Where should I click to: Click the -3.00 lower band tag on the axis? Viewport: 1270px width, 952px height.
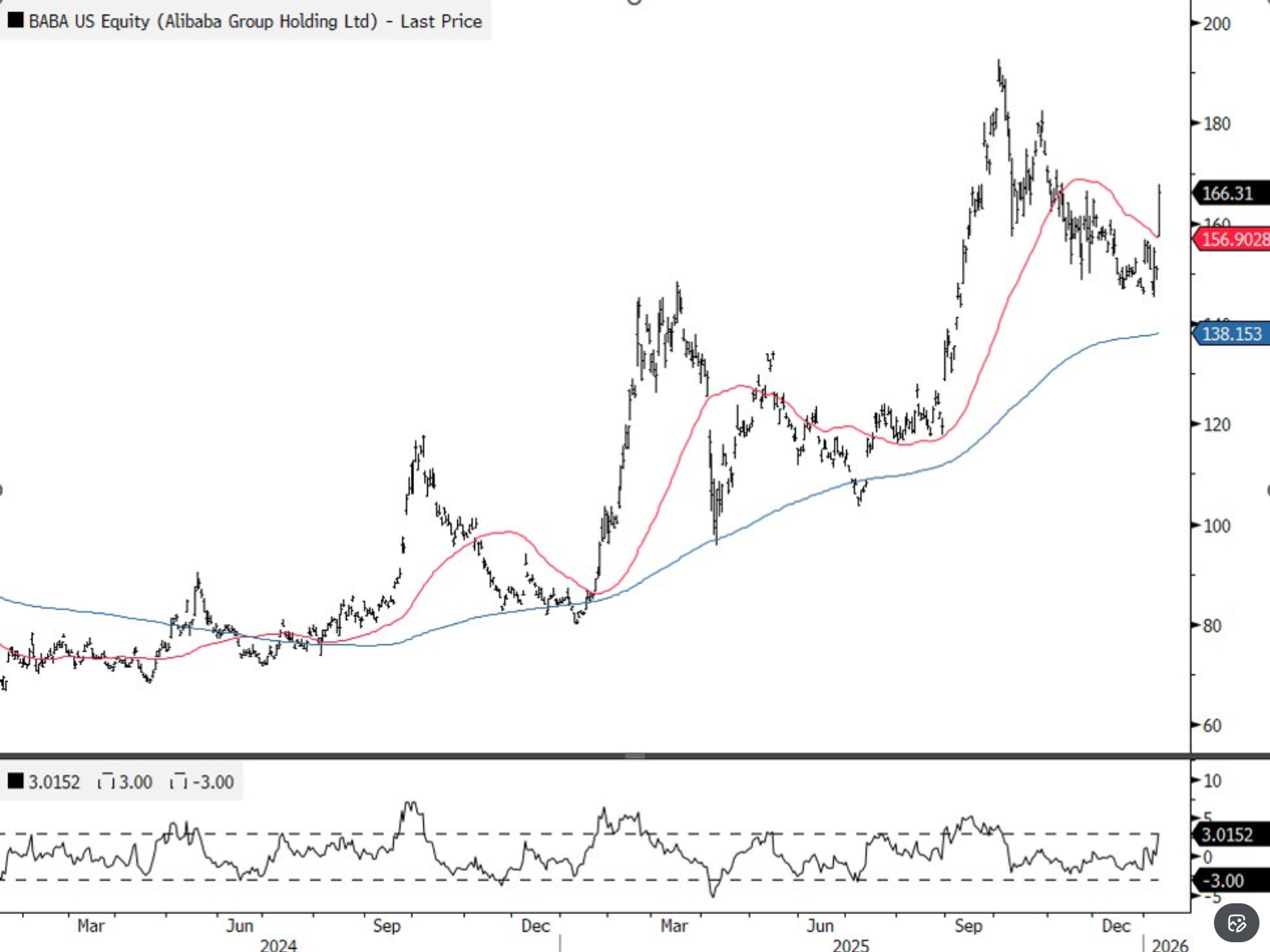click(1225, 881)
